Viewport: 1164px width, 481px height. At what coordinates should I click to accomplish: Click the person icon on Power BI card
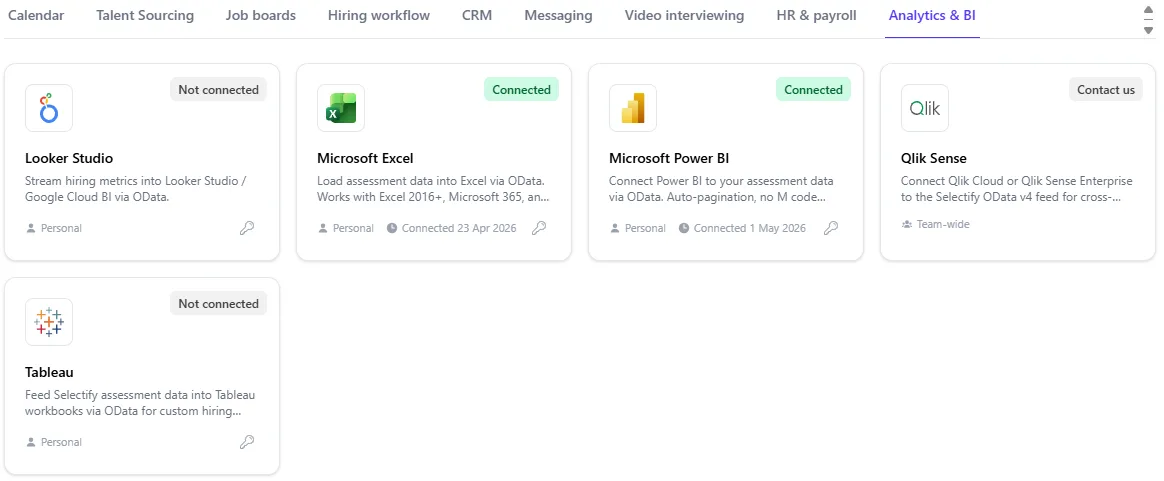pos(615,228)
